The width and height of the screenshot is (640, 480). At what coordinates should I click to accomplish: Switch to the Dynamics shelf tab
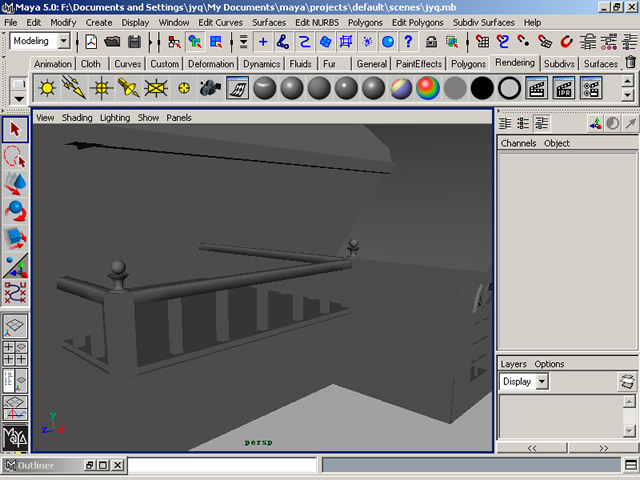click(x=262, y=64)
